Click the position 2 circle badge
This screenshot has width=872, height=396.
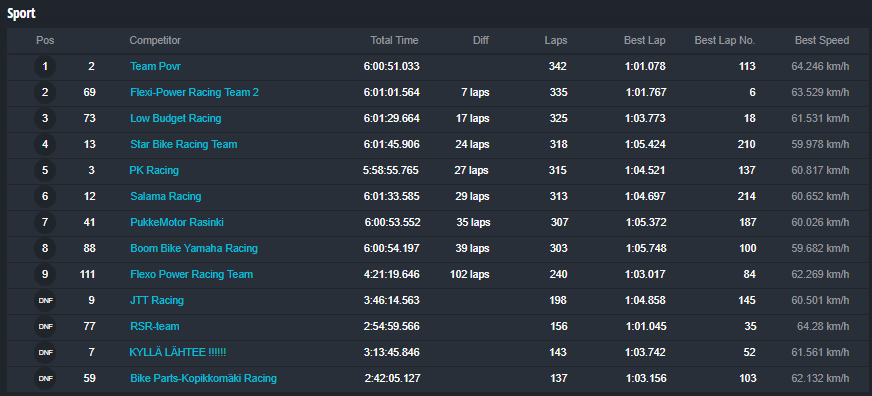click(x=45, y=93)
